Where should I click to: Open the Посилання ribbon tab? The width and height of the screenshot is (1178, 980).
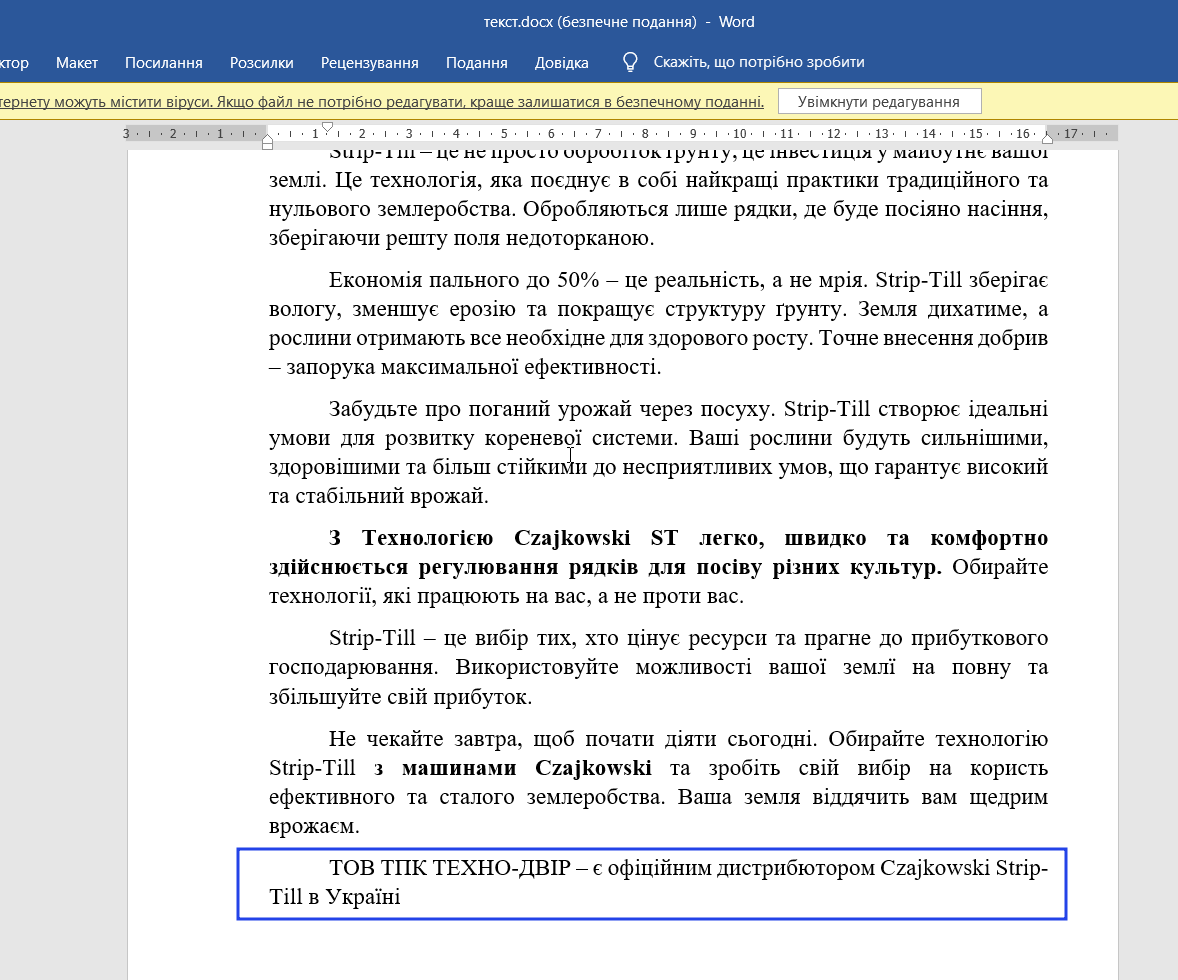[164, 62]
